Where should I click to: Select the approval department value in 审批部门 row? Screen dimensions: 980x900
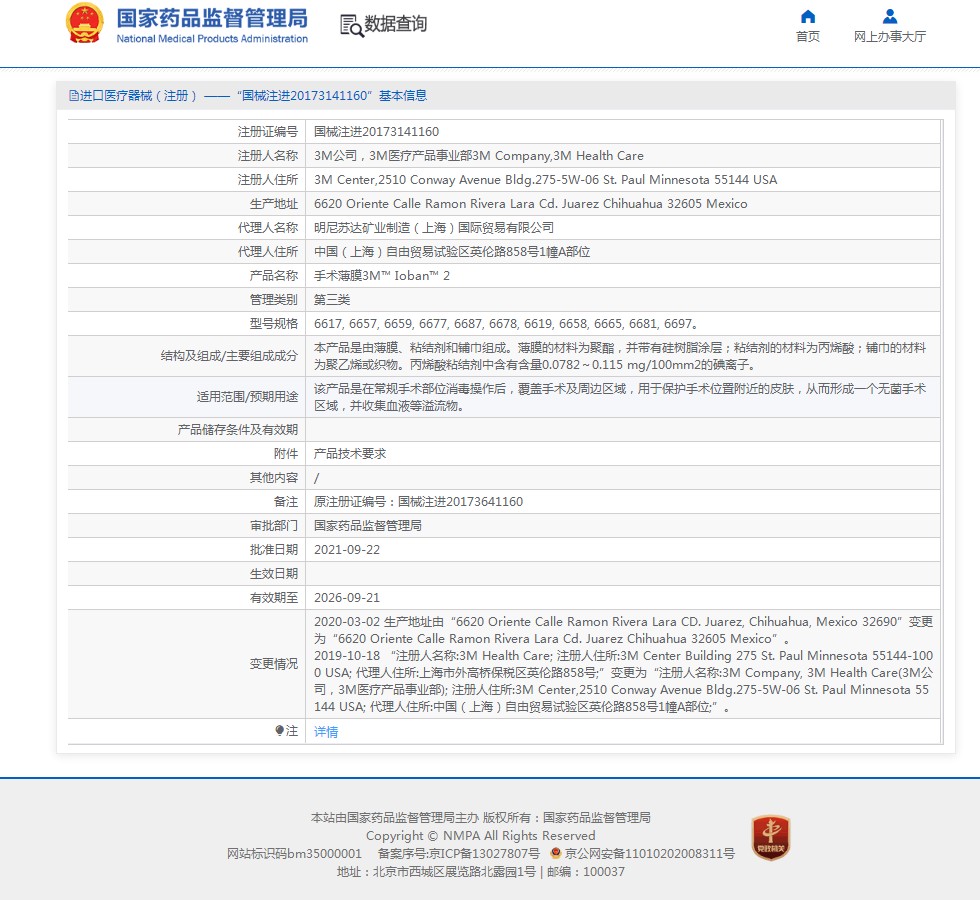tap(368, 526)
